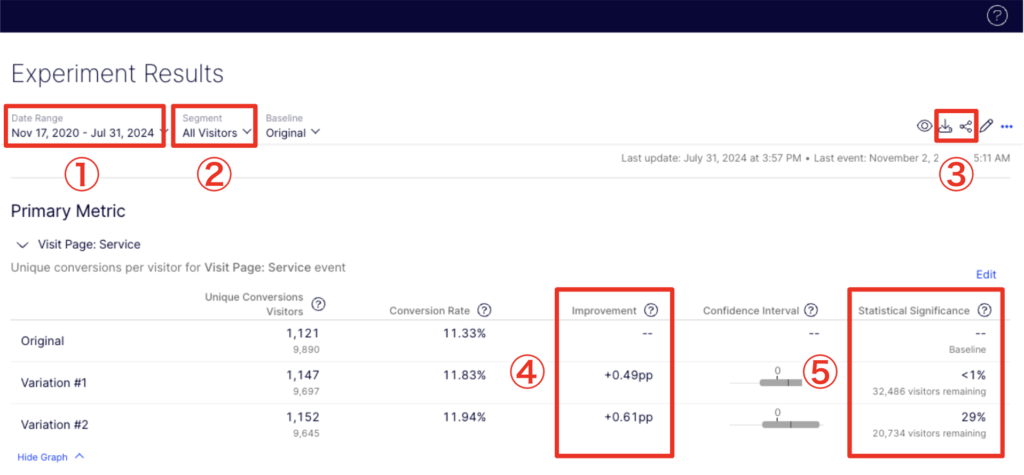Click help icon next to Confidence Interval
Image resolution: width=1024 pixels, height=475 pixels.
tap(811, 311)
